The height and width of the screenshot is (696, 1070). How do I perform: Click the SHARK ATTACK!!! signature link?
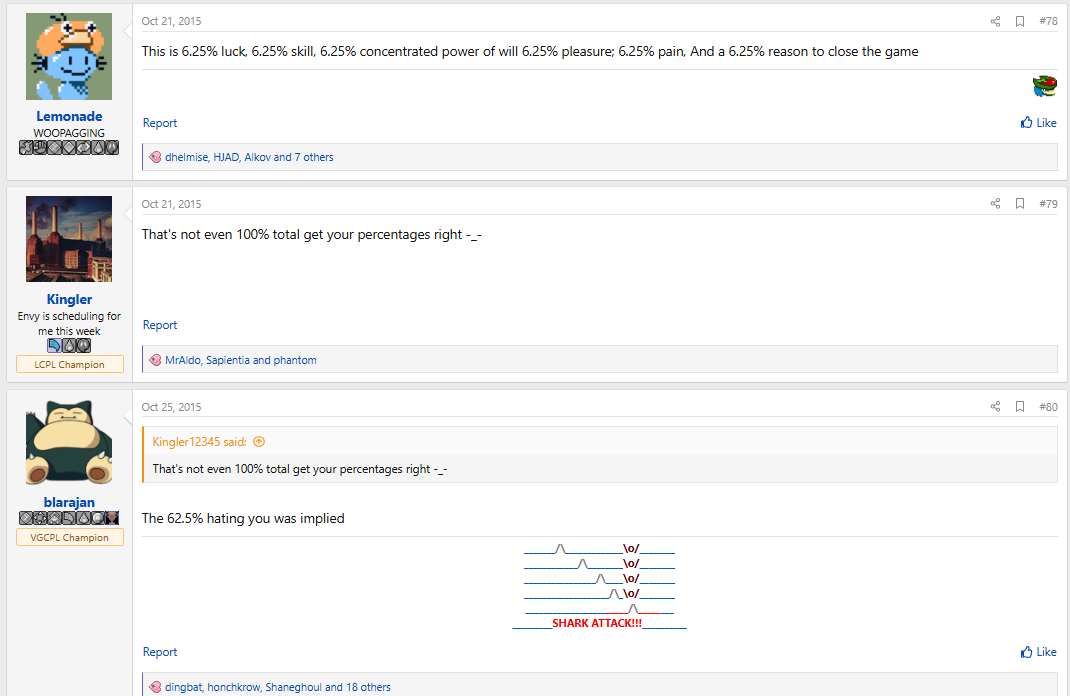tap(597, 623)
